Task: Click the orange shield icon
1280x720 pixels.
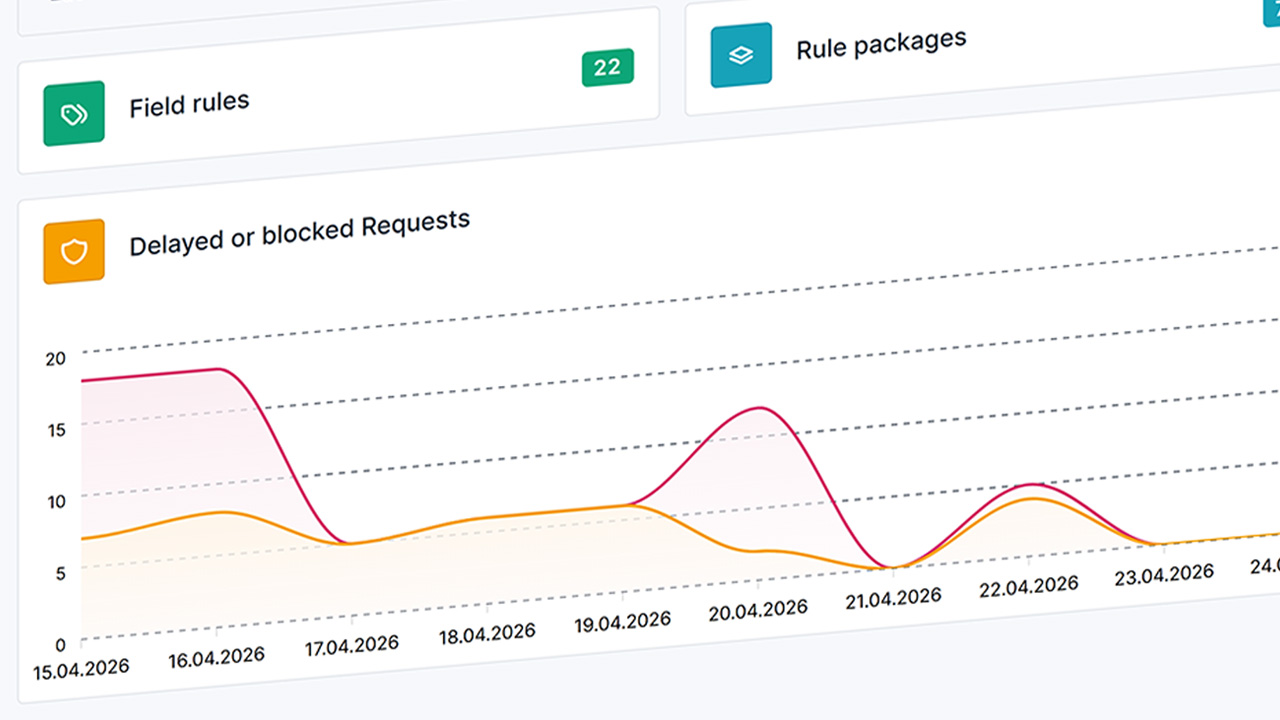Action: (x=74, y=252)
